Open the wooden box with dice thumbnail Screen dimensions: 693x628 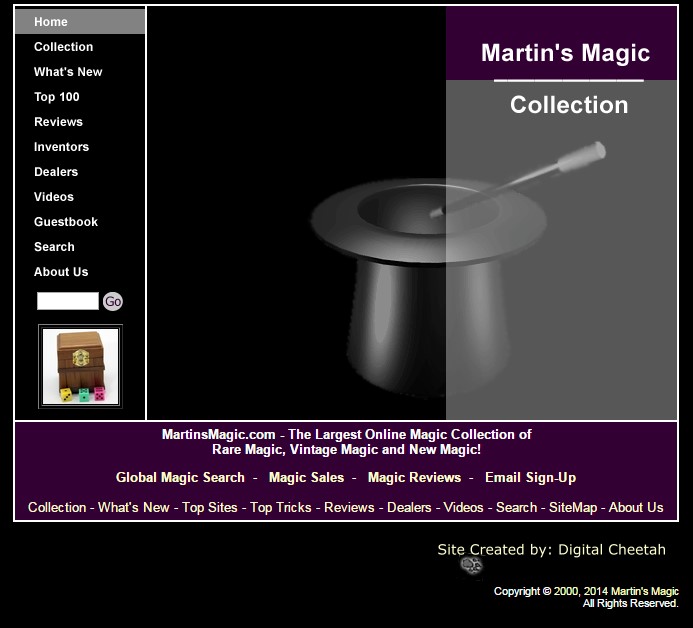[x=80, y=366]
